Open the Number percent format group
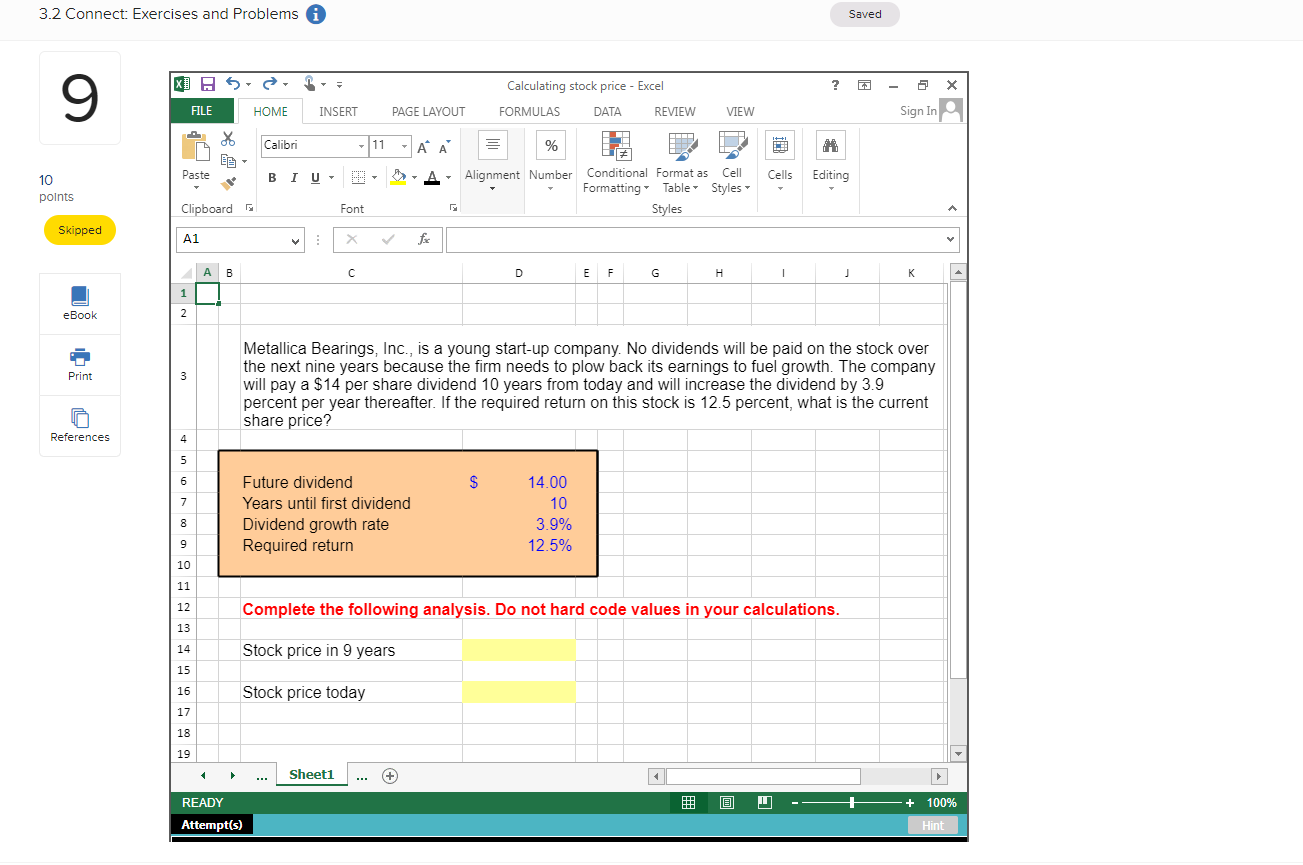 pos(550,161)
